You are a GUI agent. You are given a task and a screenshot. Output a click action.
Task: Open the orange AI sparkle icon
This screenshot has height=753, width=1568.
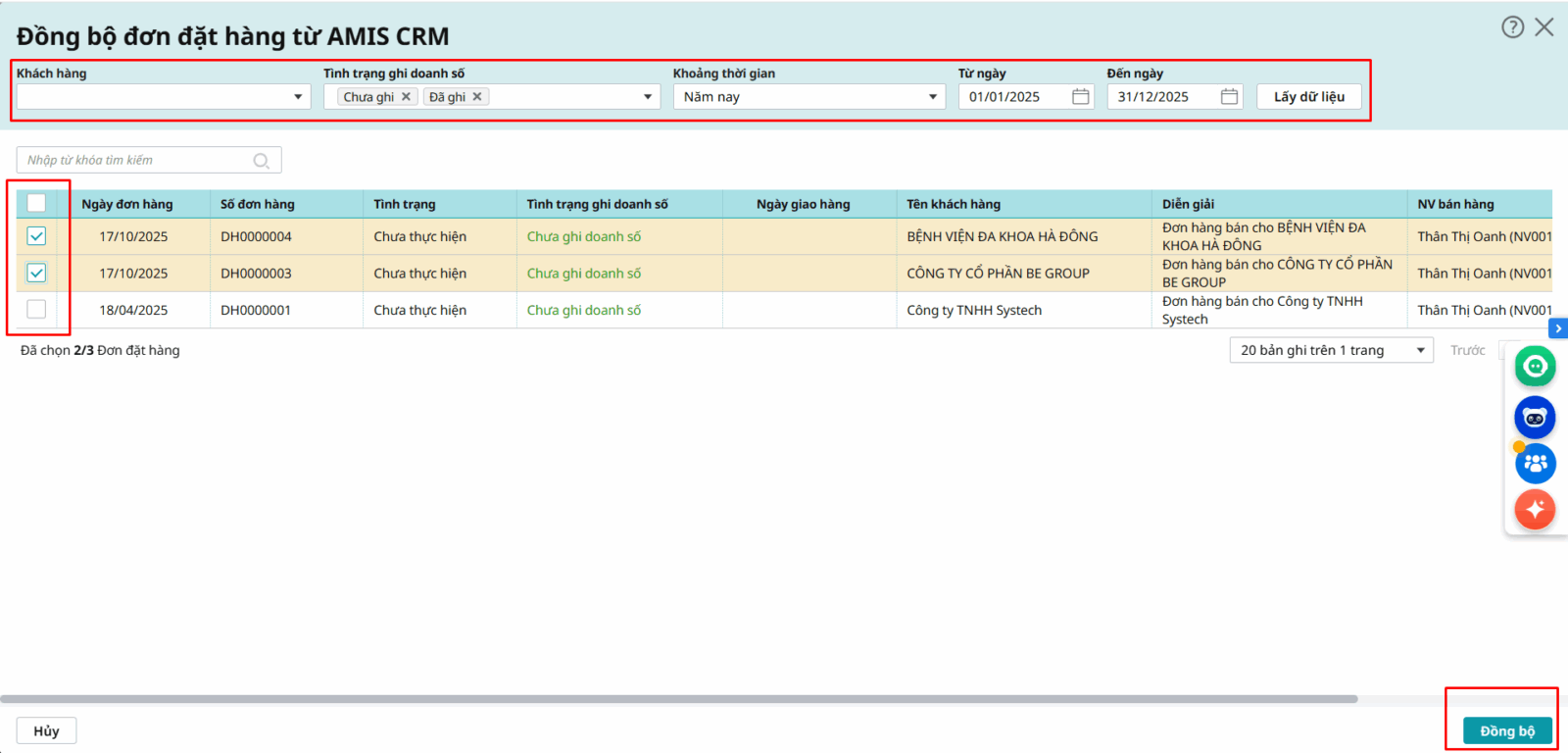(x=1535, y=509)
